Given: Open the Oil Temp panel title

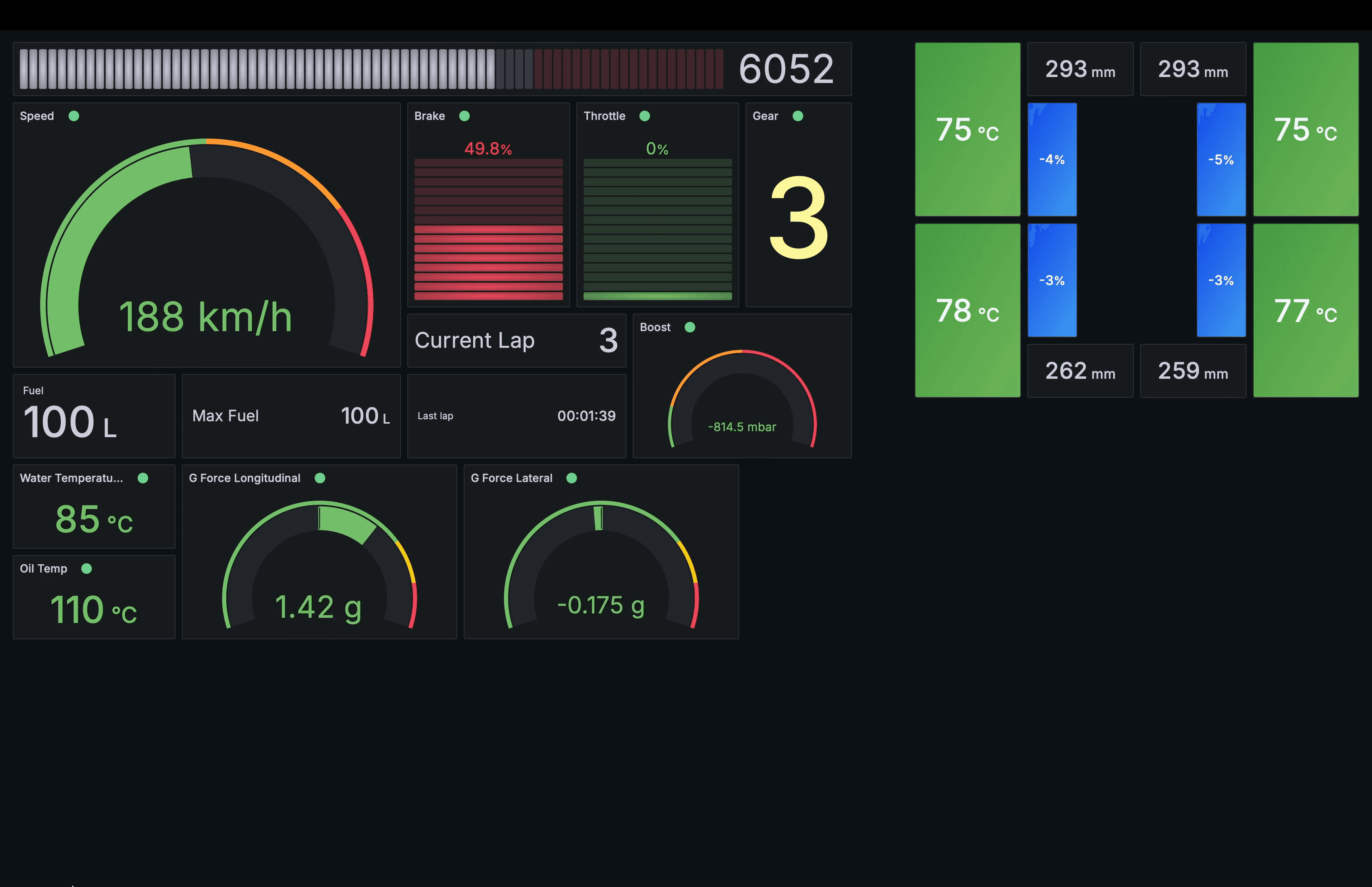Looking at the screenshot, I should point(43,569).
